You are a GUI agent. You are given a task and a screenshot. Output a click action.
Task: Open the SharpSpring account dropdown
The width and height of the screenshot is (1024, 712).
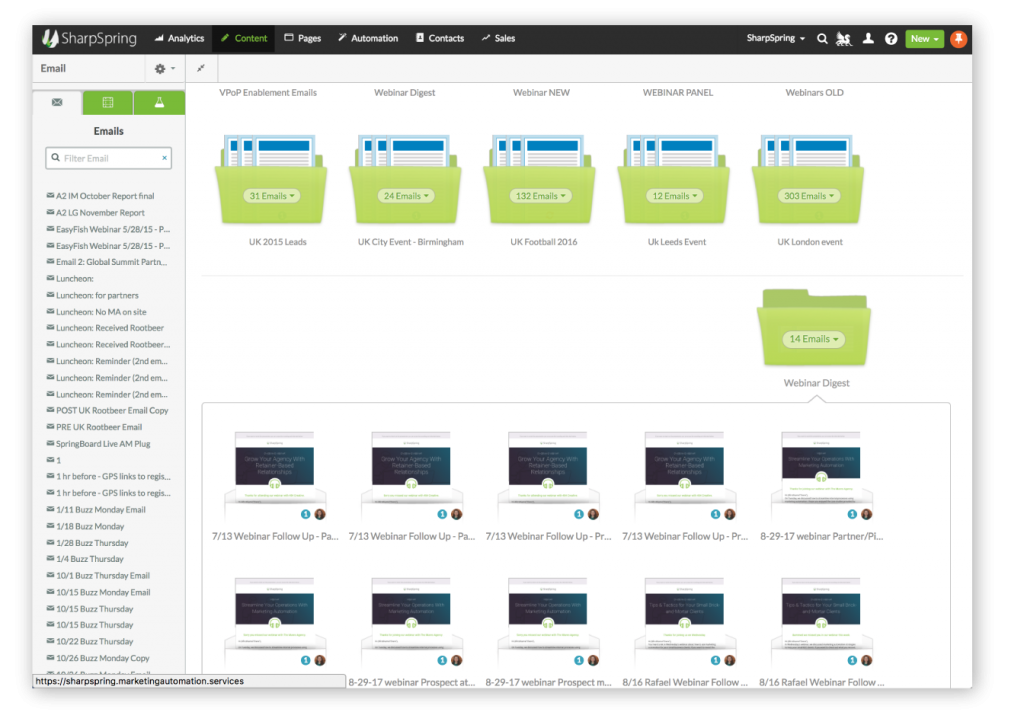[776, 39]
